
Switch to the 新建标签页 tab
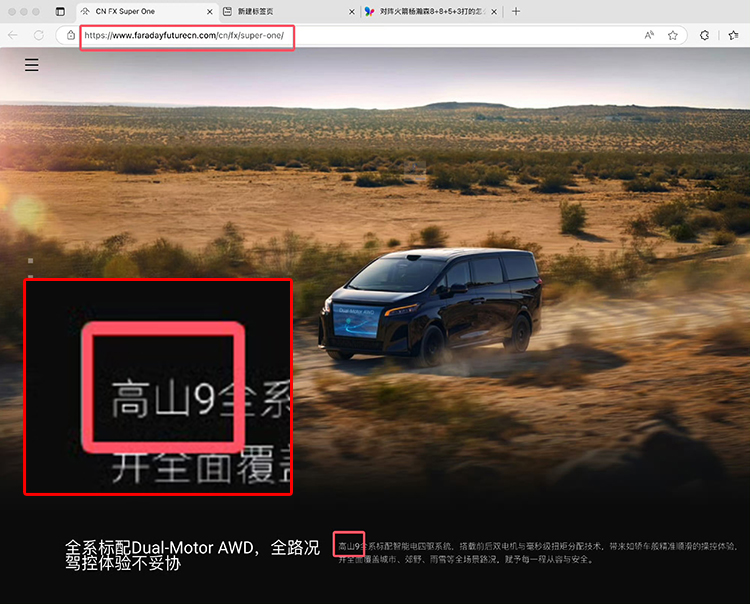(290, 11)
